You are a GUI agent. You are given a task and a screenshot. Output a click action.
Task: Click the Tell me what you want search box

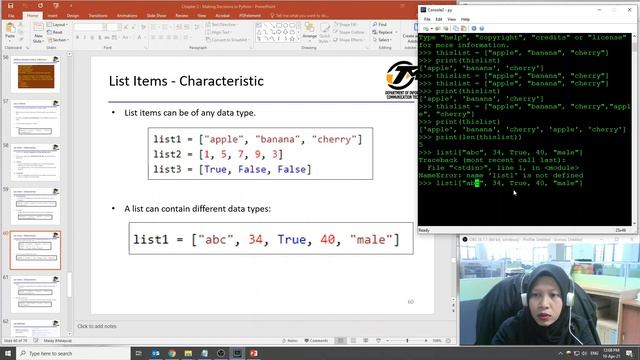(x=300, y=16)
